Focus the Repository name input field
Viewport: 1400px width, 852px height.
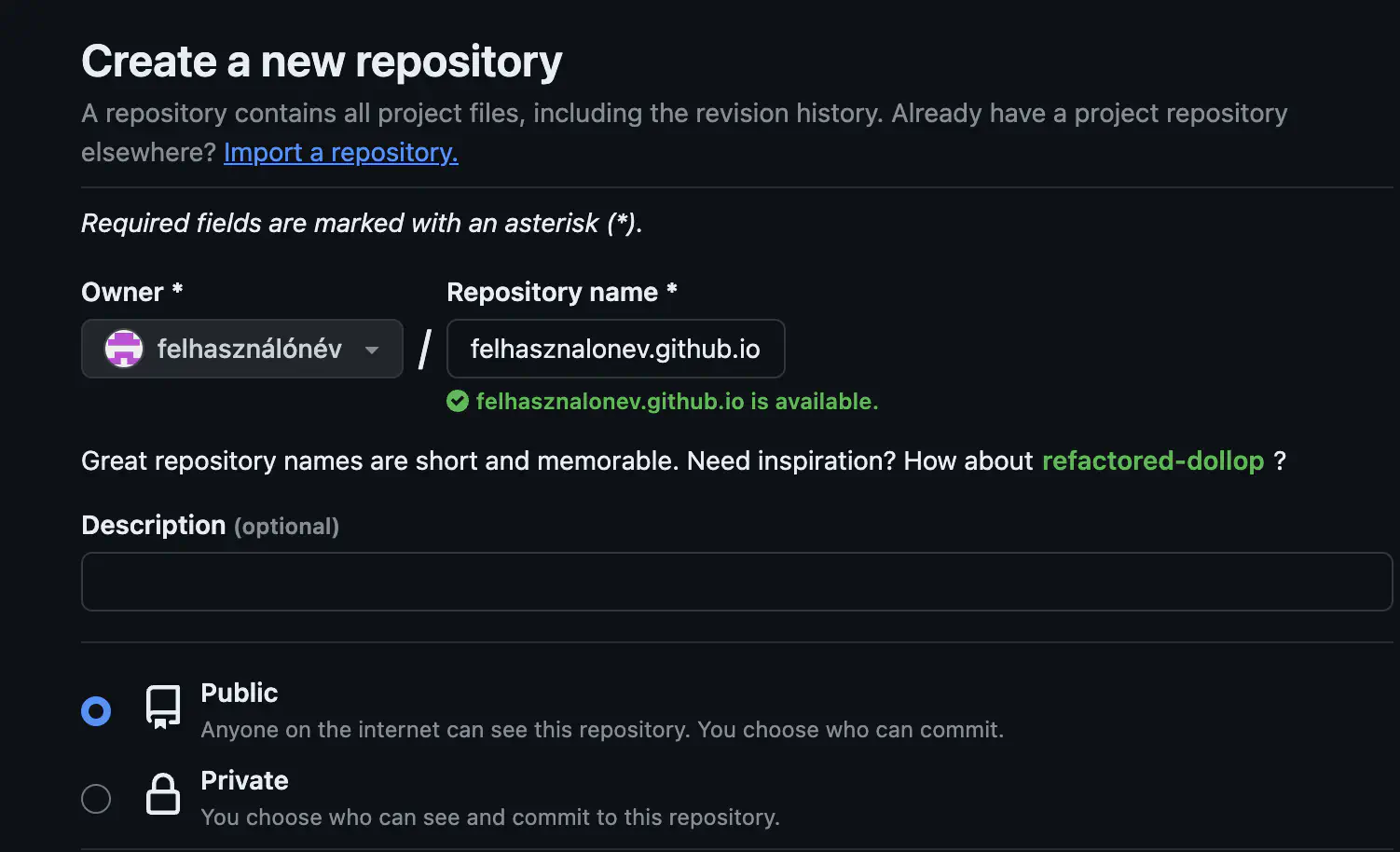click(x=615, y=349)
